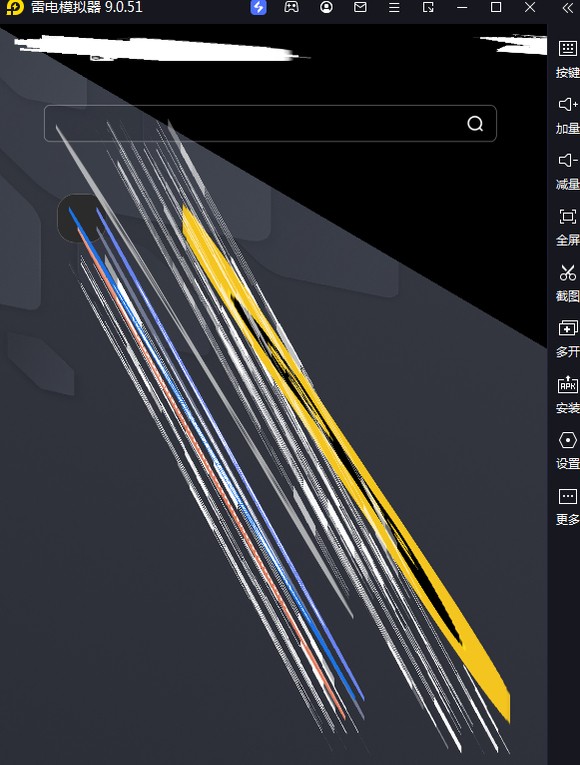The image size is (580, 765).
Task: Open the hamburger menu in title bar
Action: [x=394, y=7]
